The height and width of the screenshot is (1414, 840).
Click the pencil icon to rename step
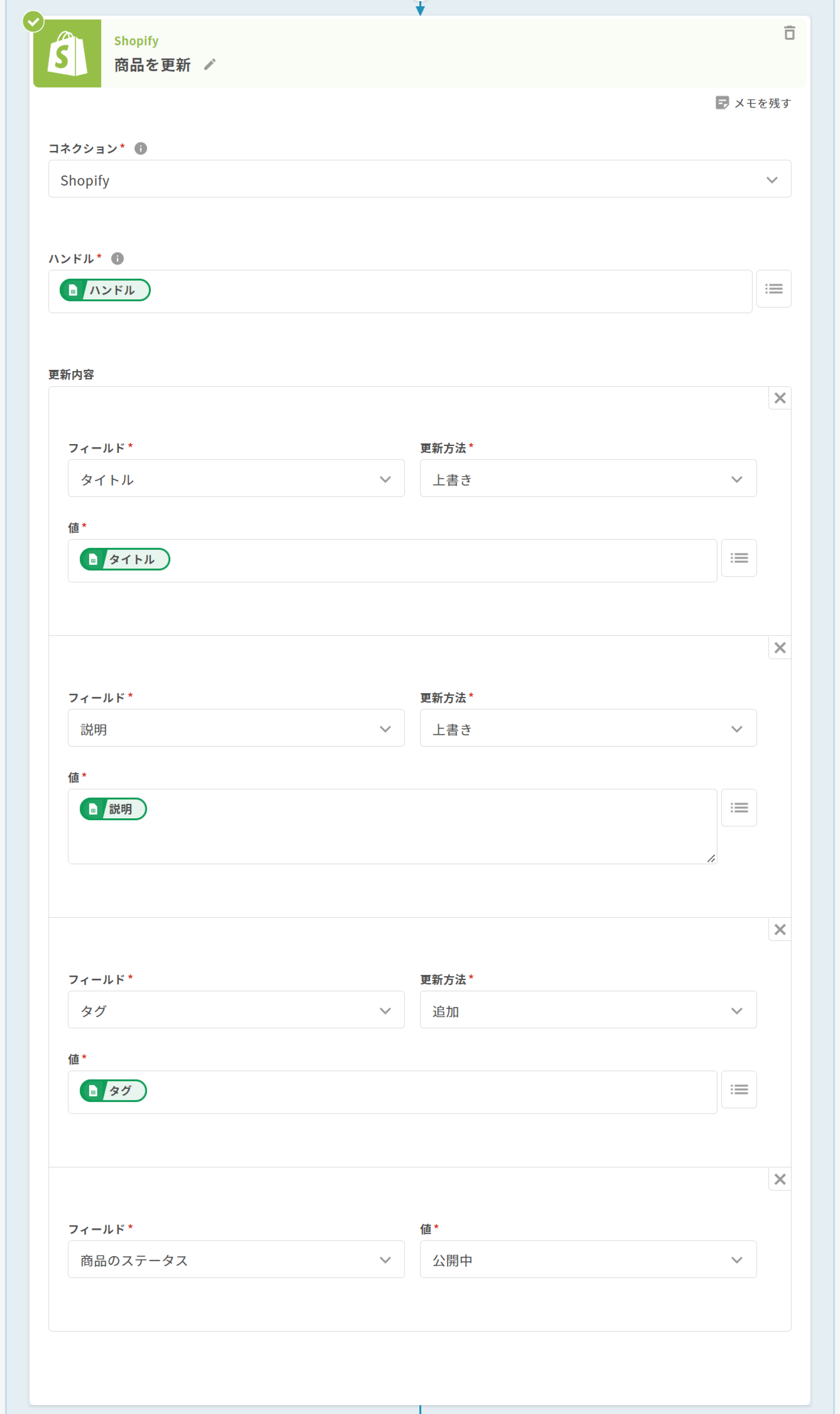pos(210,65)
